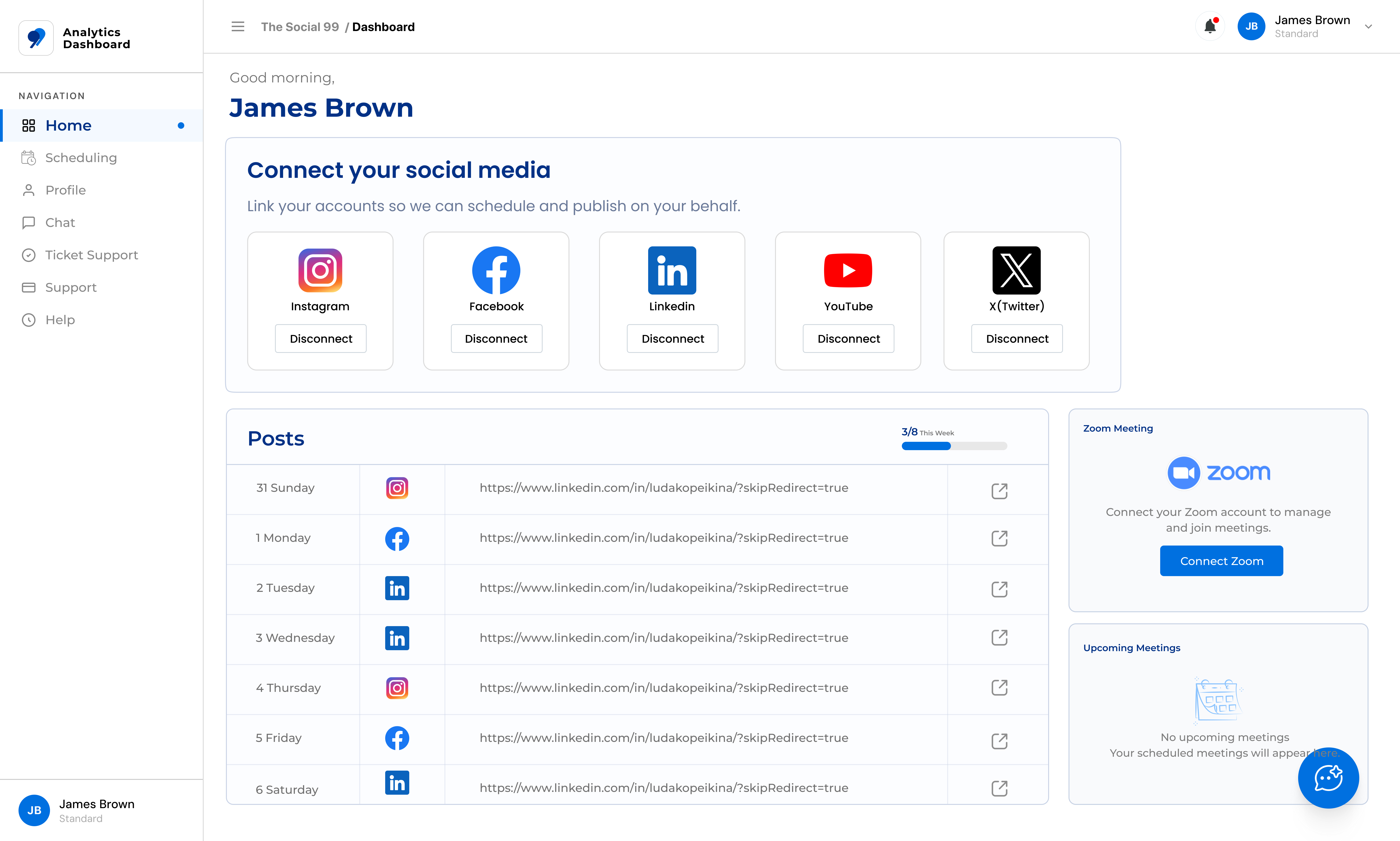1400x841 pixels.
Task: Click Facebook icon in 5 Friday row
Action: [x=397, y=738]
